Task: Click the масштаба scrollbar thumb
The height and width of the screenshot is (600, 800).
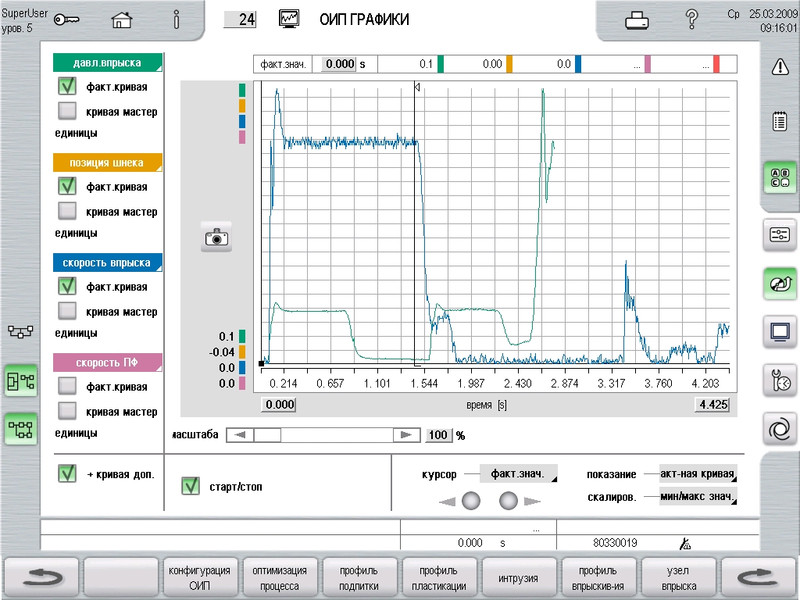Action: (x=267, y=435)
